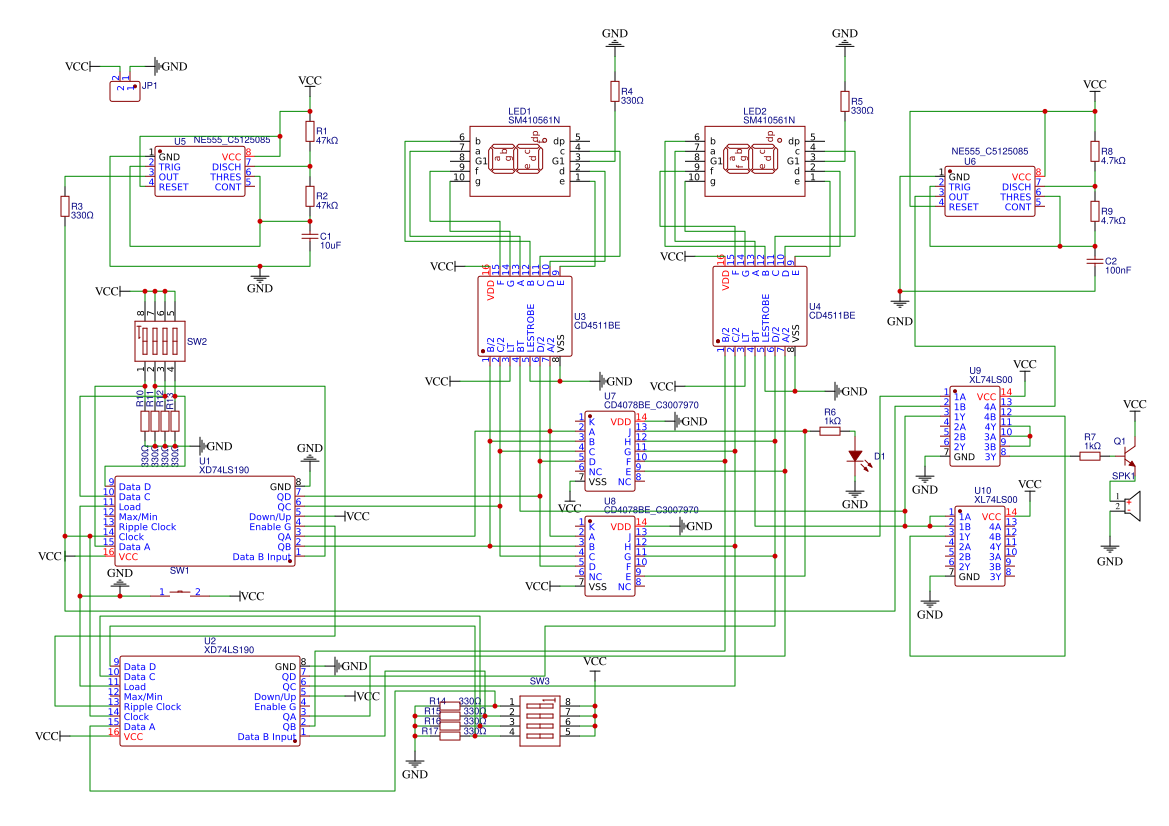
Task: Select the SW2 DIP switch block
Action: pyautogui.click(x=158, y=342)
